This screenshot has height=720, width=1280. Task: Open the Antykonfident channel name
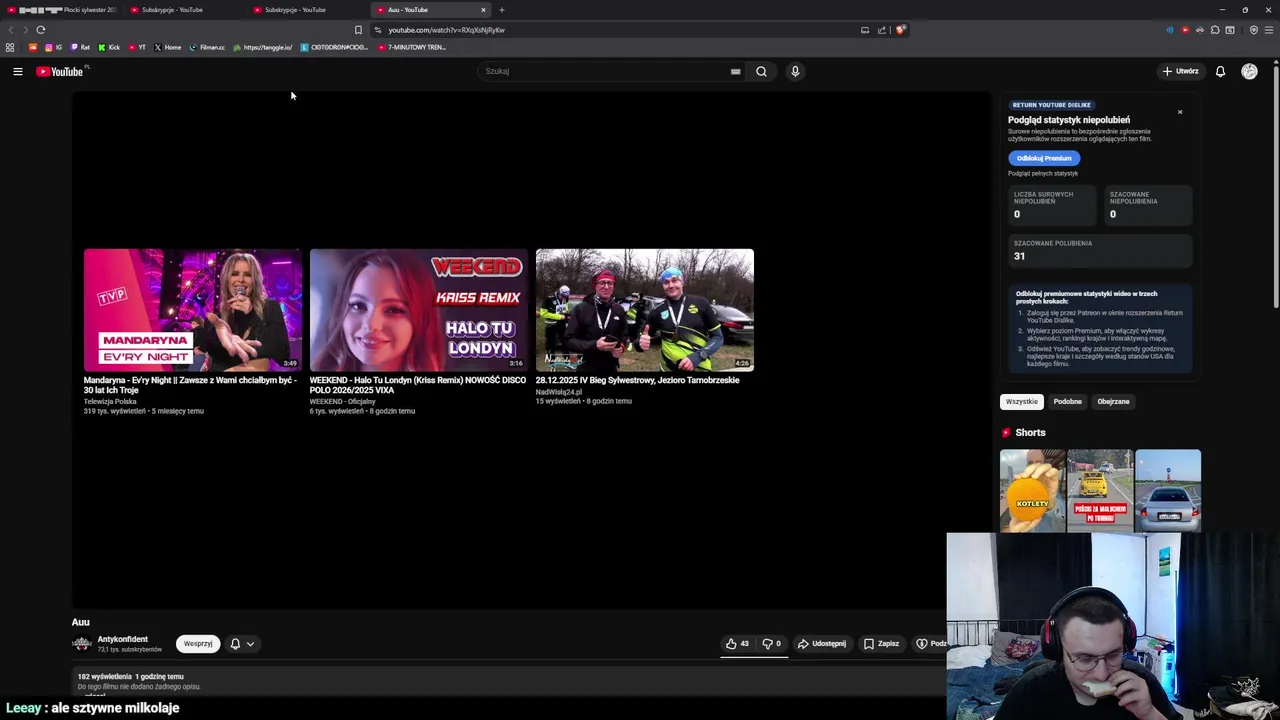click(x=122, y=639)
